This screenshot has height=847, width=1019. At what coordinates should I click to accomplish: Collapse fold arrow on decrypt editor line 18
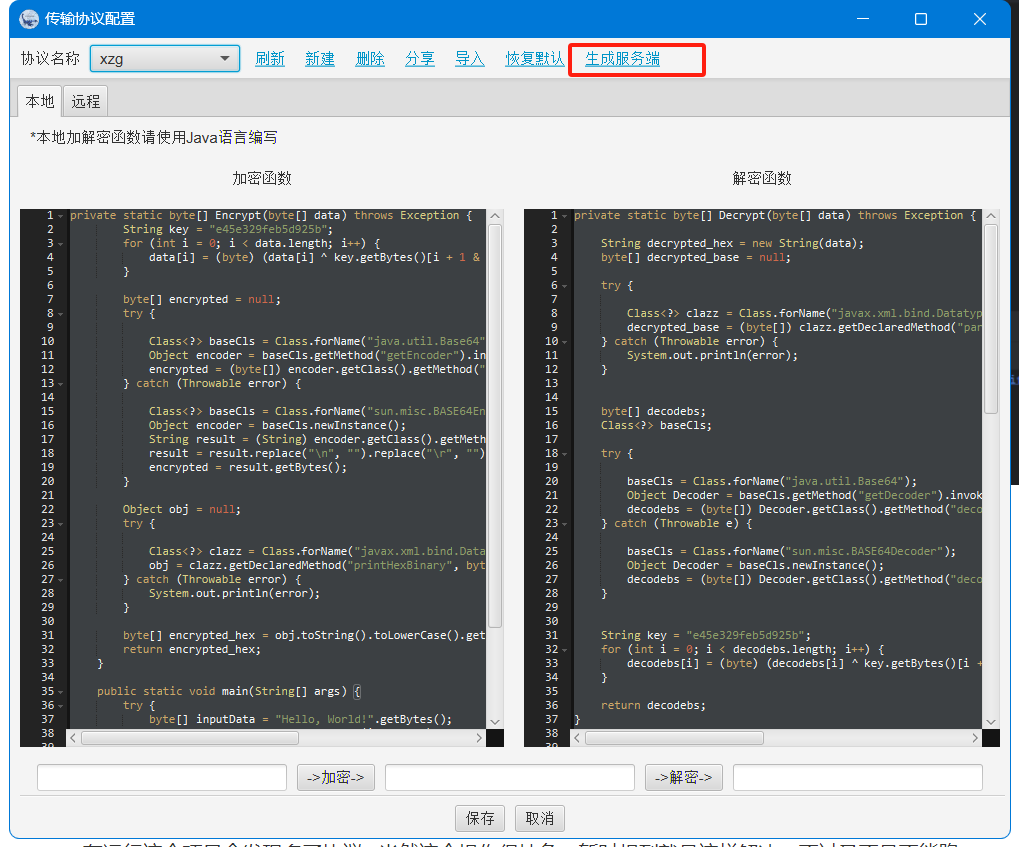tap(565, 454)
